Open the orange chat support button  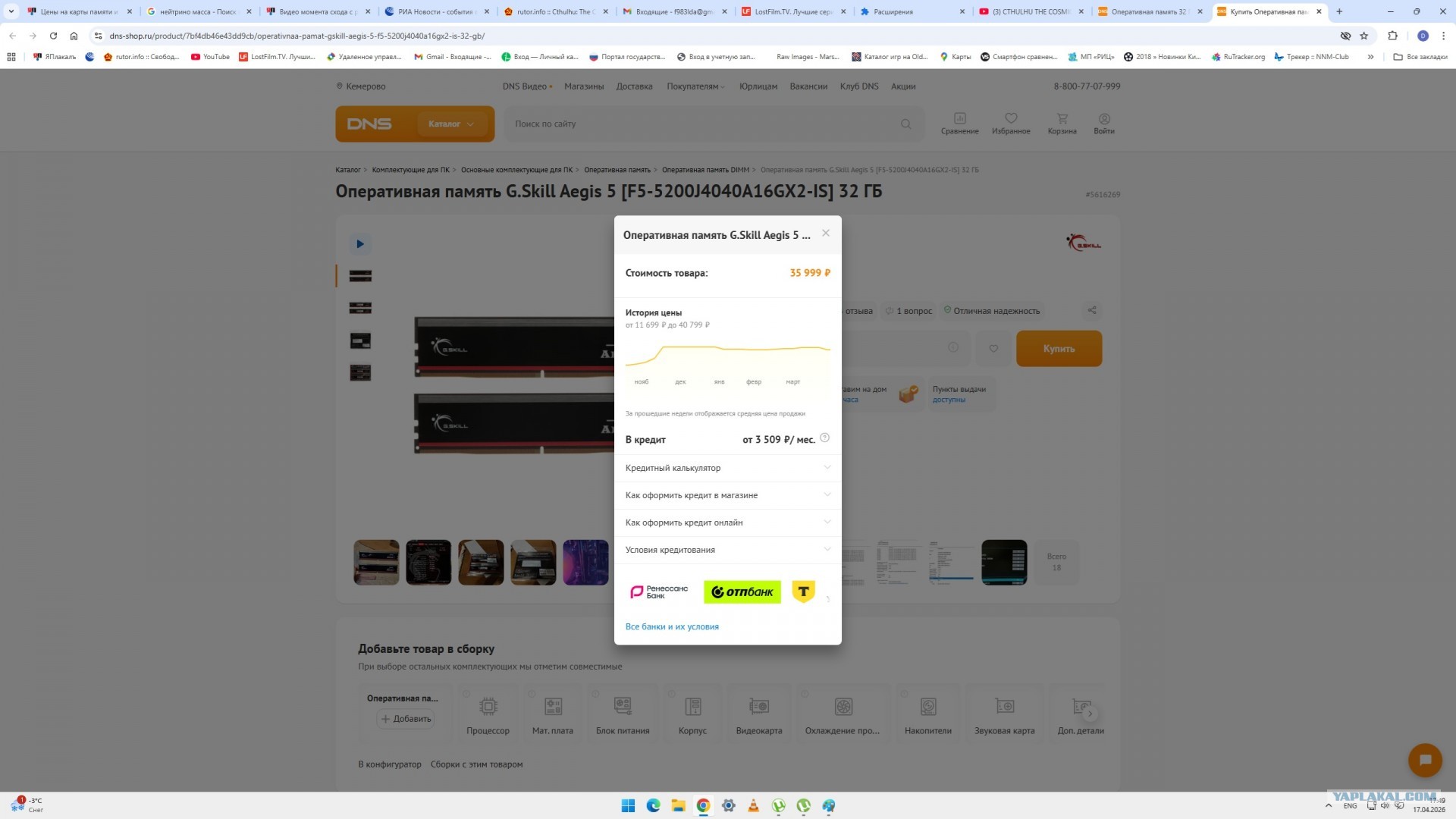click(1425, 760)
